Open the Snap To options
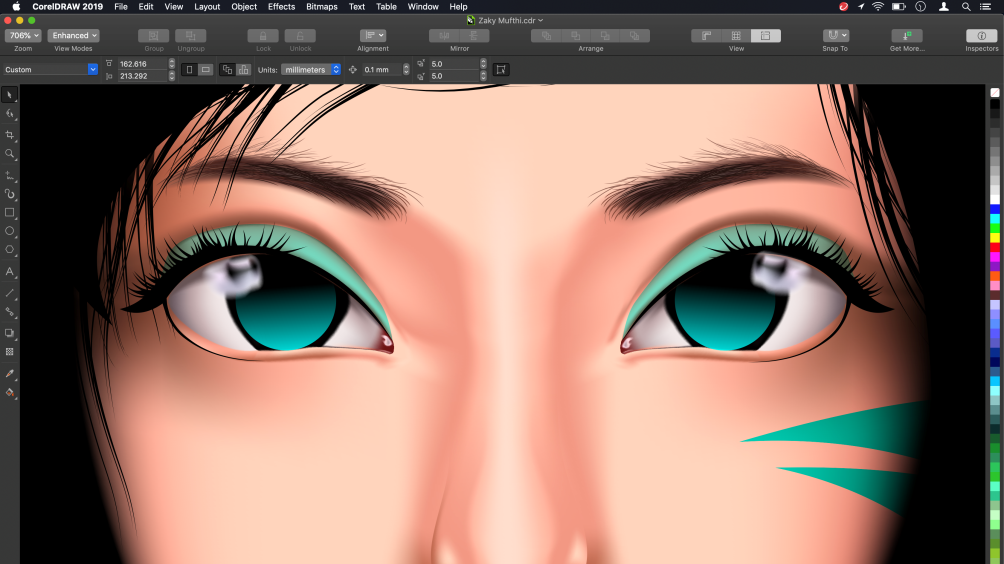1004x564 pixels. point(835,36)
